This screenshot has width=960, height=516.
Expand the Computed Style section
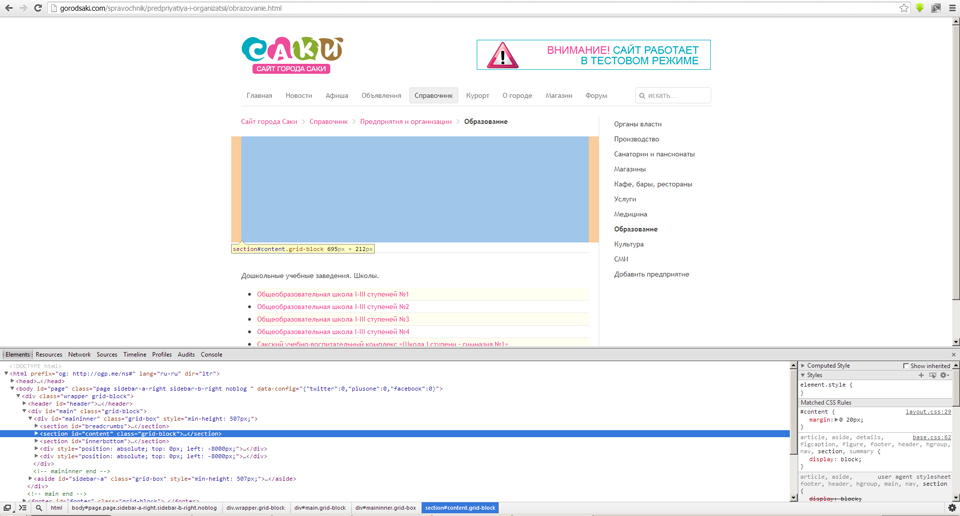click(x=803, y=366)
